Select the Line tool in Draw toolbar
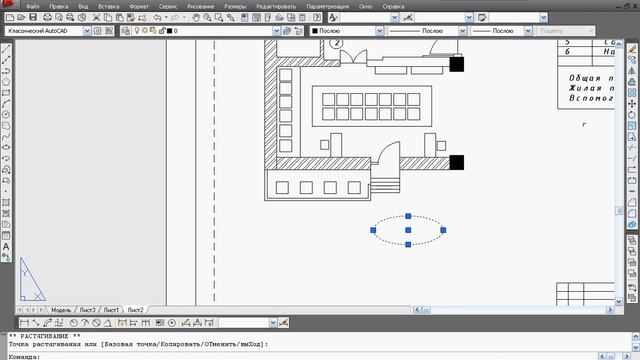Image resolution: width=640 pixels, height=360 pixels. point(6,49)
